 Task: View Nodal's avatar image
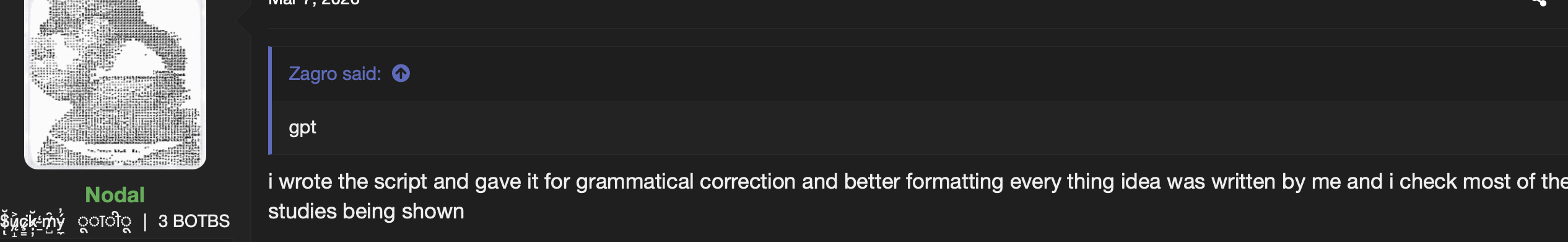point(115,83)
